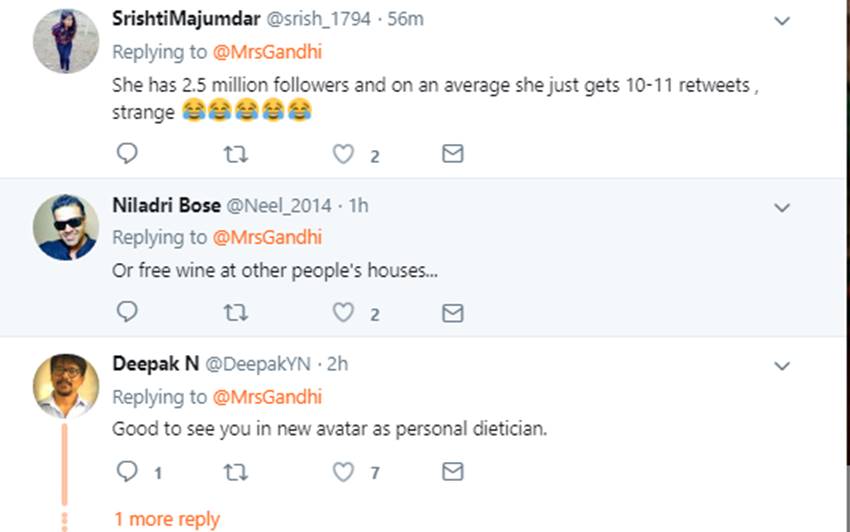This screenshot has width=850, height=532.
Task: Open SrishtiMajumdar's profile picture
Action: (x=65, y=41)
